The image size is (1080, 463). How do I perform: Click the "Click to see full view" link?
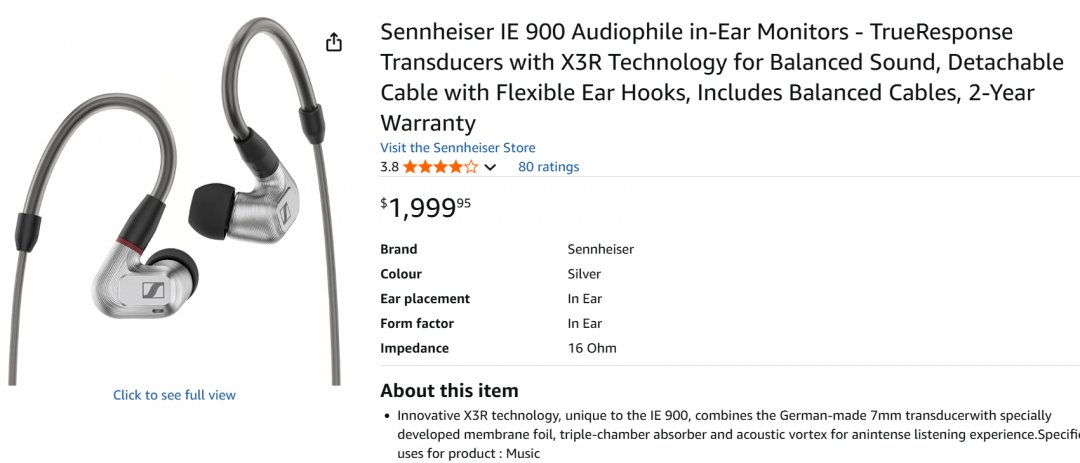point(174,395)
